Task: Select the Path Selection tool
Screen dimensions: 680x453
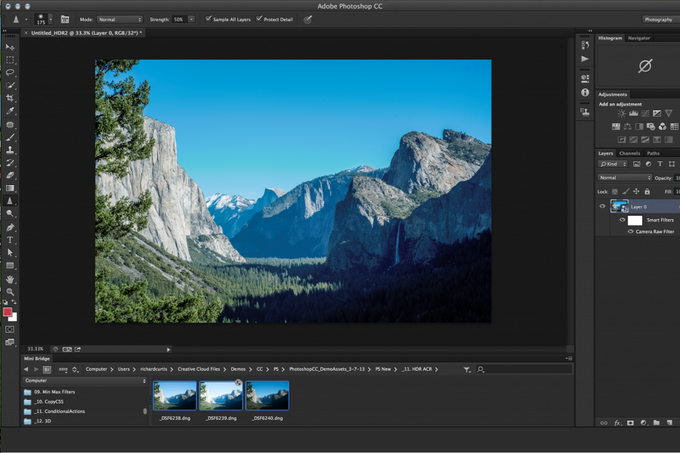Action: pyautogui.click(x=10, y=252)
